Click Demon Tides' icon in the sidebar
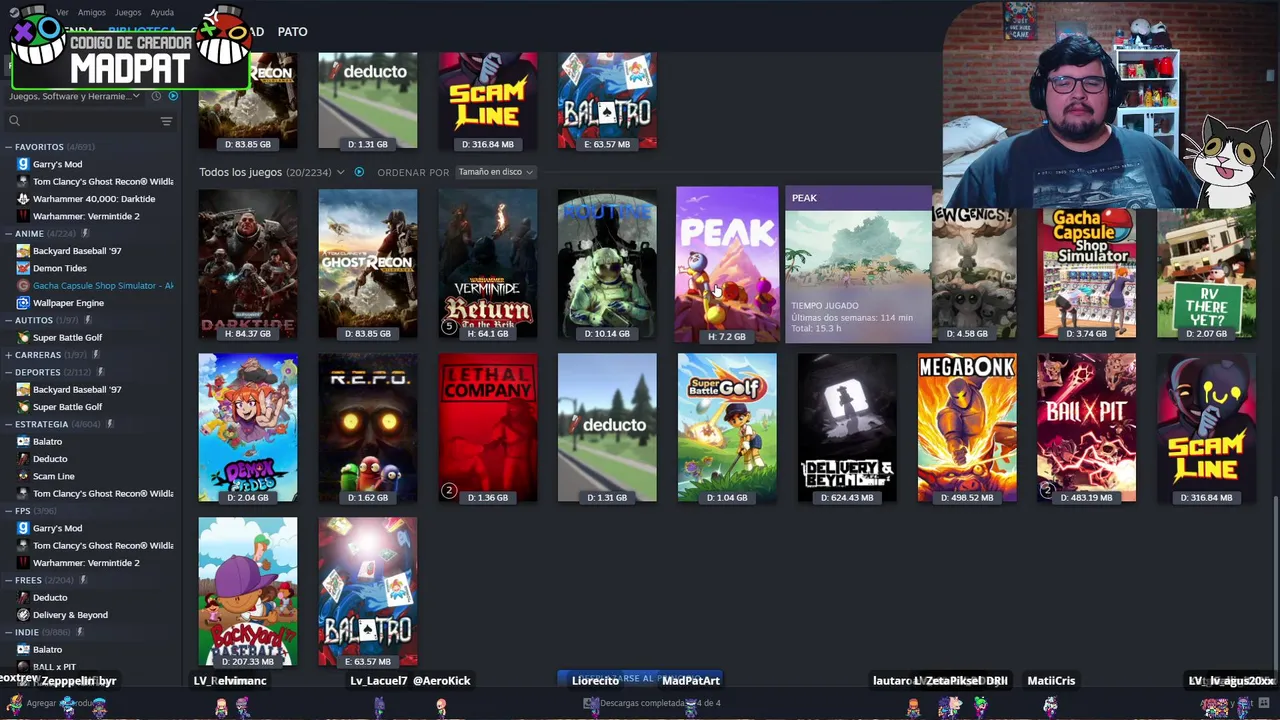This screenshot has height=720, width=1280. pos(23,268)
